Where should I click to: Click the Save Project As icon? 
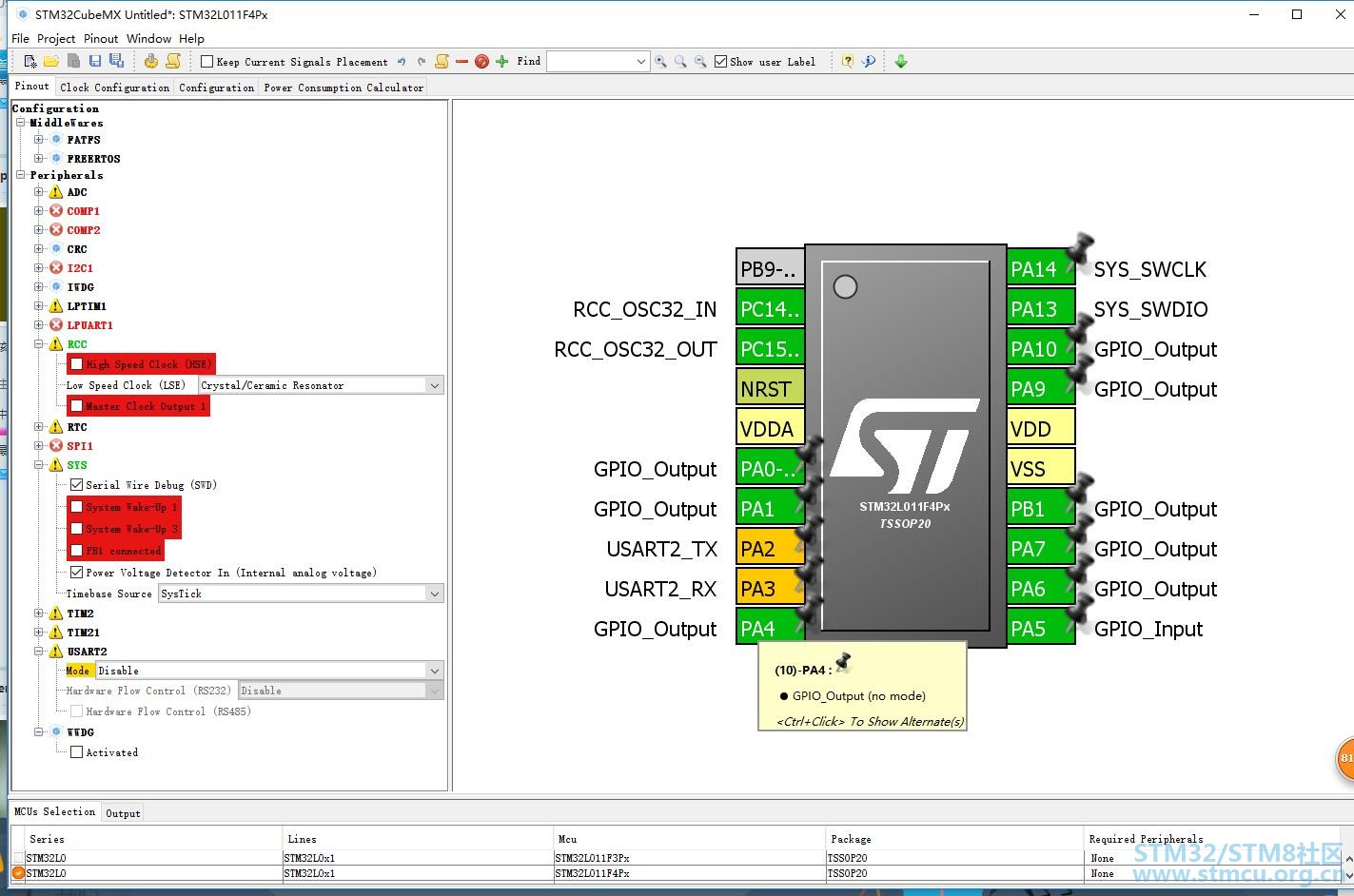(x=116, y=62)
